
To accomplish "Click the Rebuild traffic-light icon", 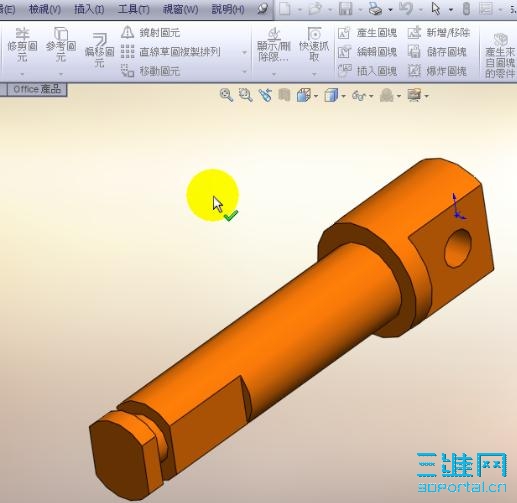I will [x=466, y=9].
